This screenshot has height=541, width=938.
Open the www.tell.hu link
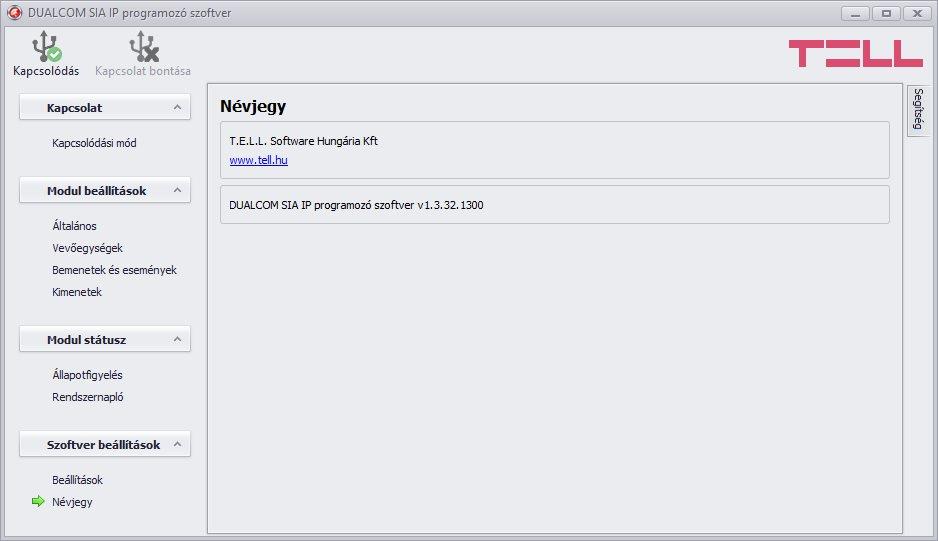tap(258, 160)
